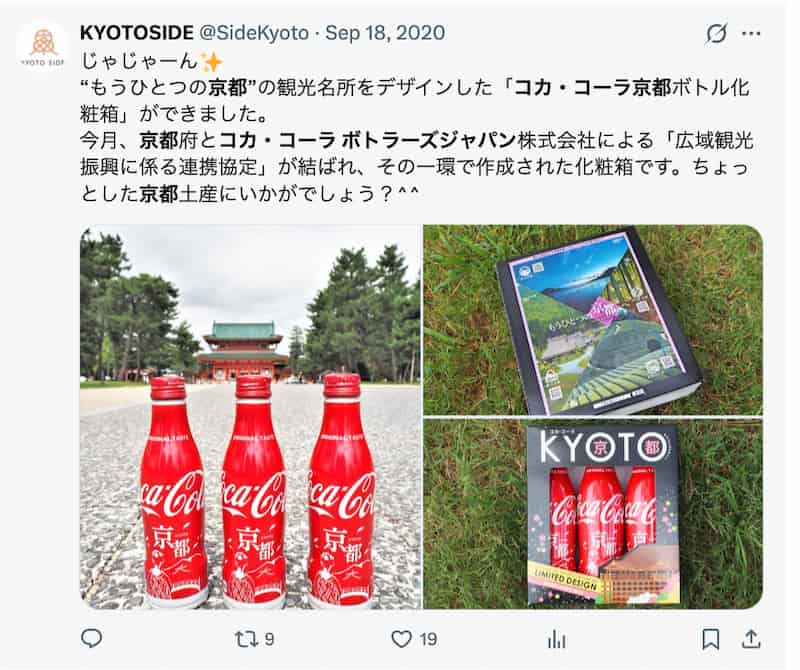Open the KYOTOSIDE display name link
The width and height of the screenshot is (800, 670).
click(137, 33)
